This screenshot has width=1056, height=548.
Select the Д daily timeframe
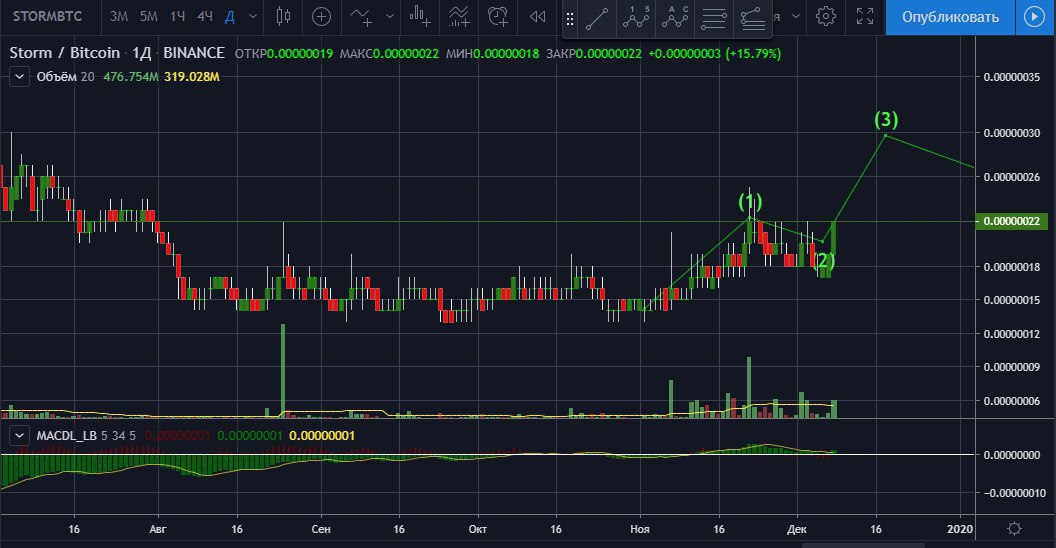[230, 16]
